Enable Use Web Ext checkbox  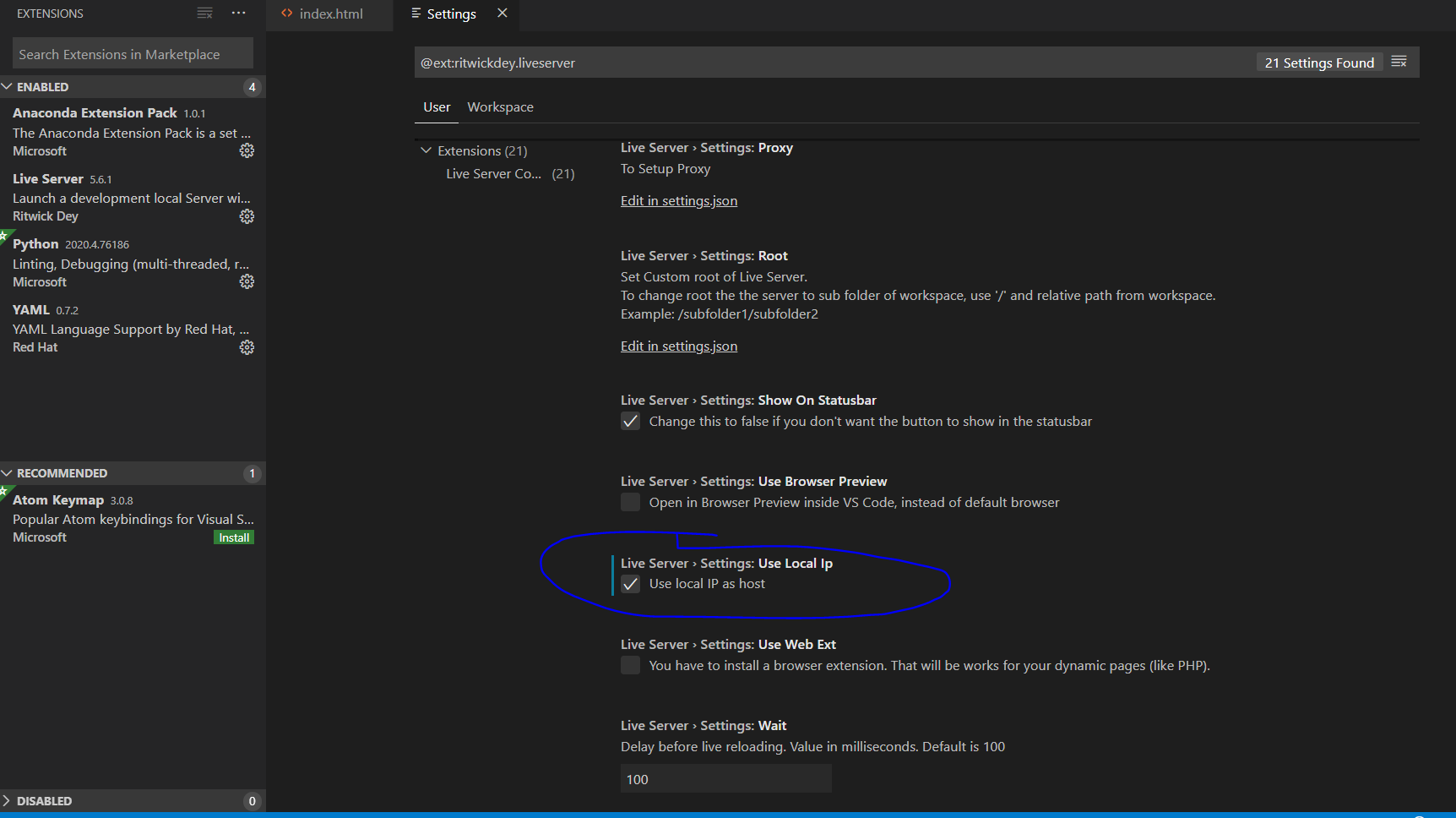pyautogui.click(x=630, y=665)
